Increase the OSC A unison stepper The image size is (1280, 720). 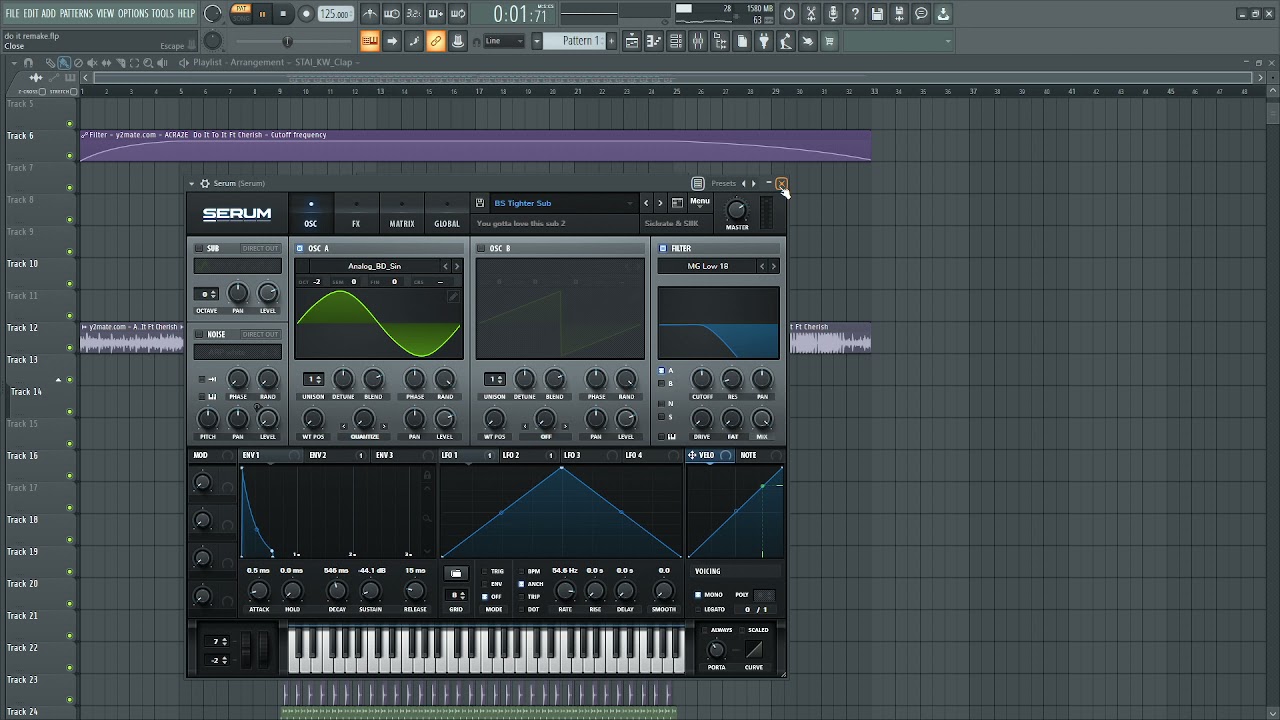tap(319, 376)
